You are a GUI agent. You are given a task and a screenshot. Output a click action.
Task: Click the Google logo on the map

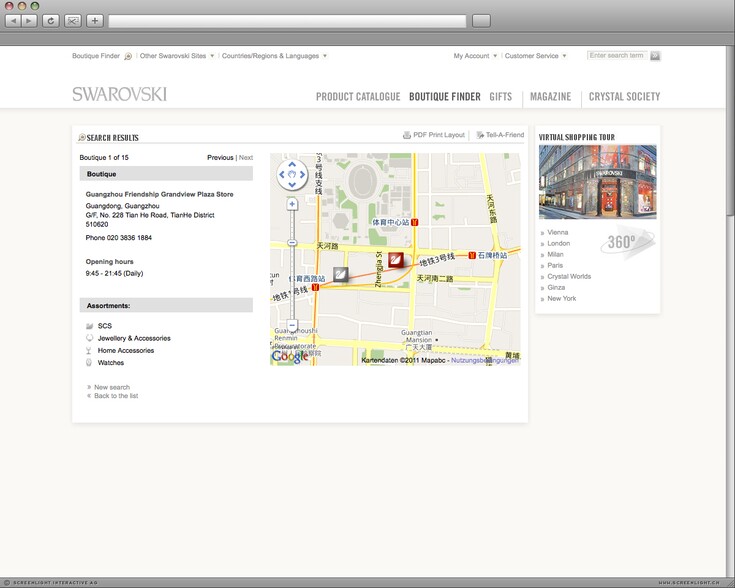[290, 357]
